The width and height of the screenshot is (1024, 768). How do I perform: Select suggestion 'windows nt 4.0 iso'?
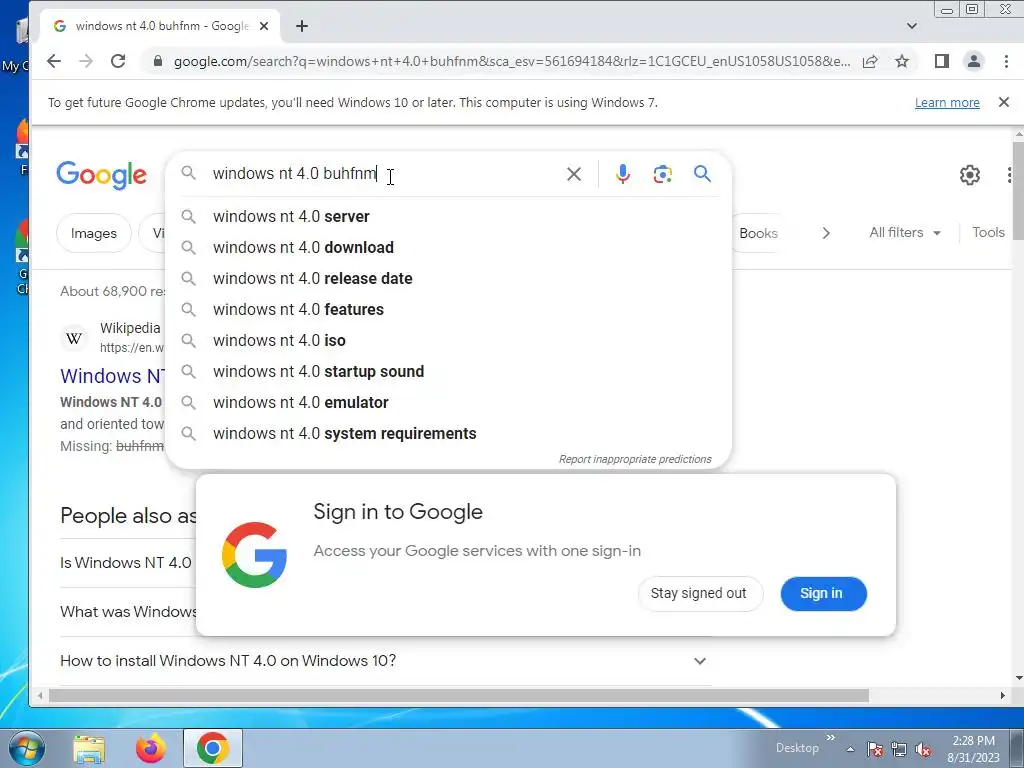click(x=448, y=340)
